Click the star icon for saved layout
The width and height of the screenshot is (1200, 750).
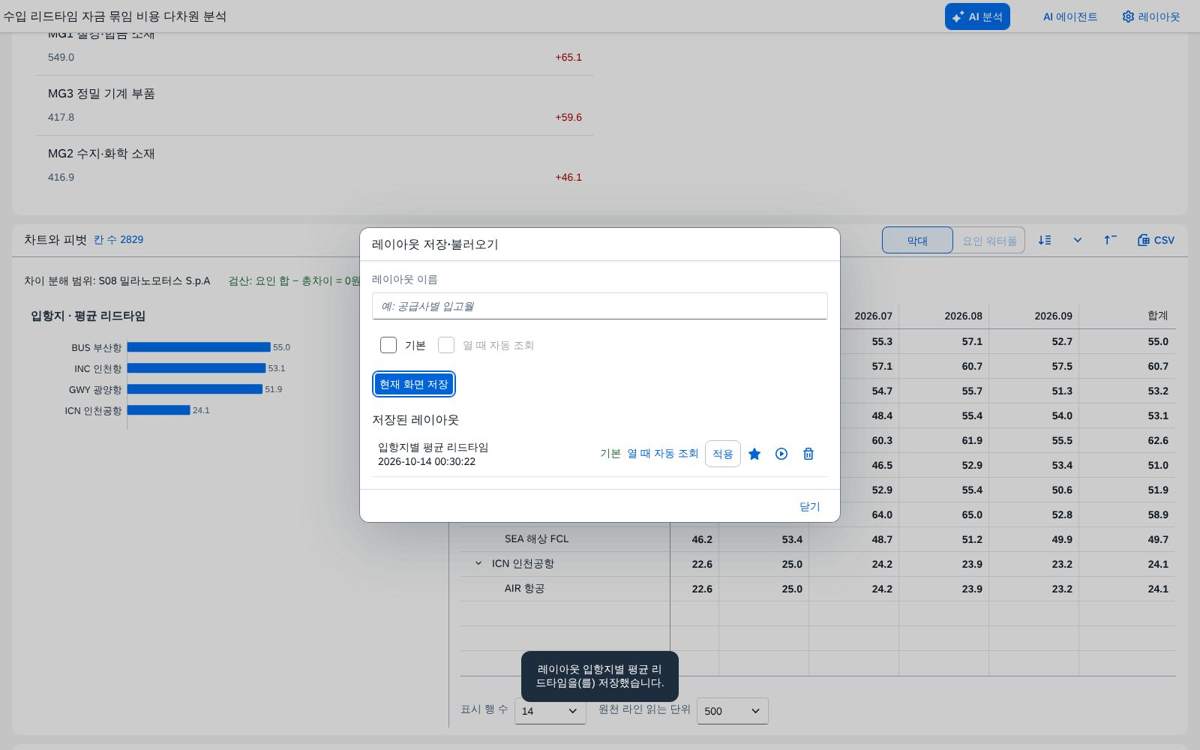pos(754,454)
